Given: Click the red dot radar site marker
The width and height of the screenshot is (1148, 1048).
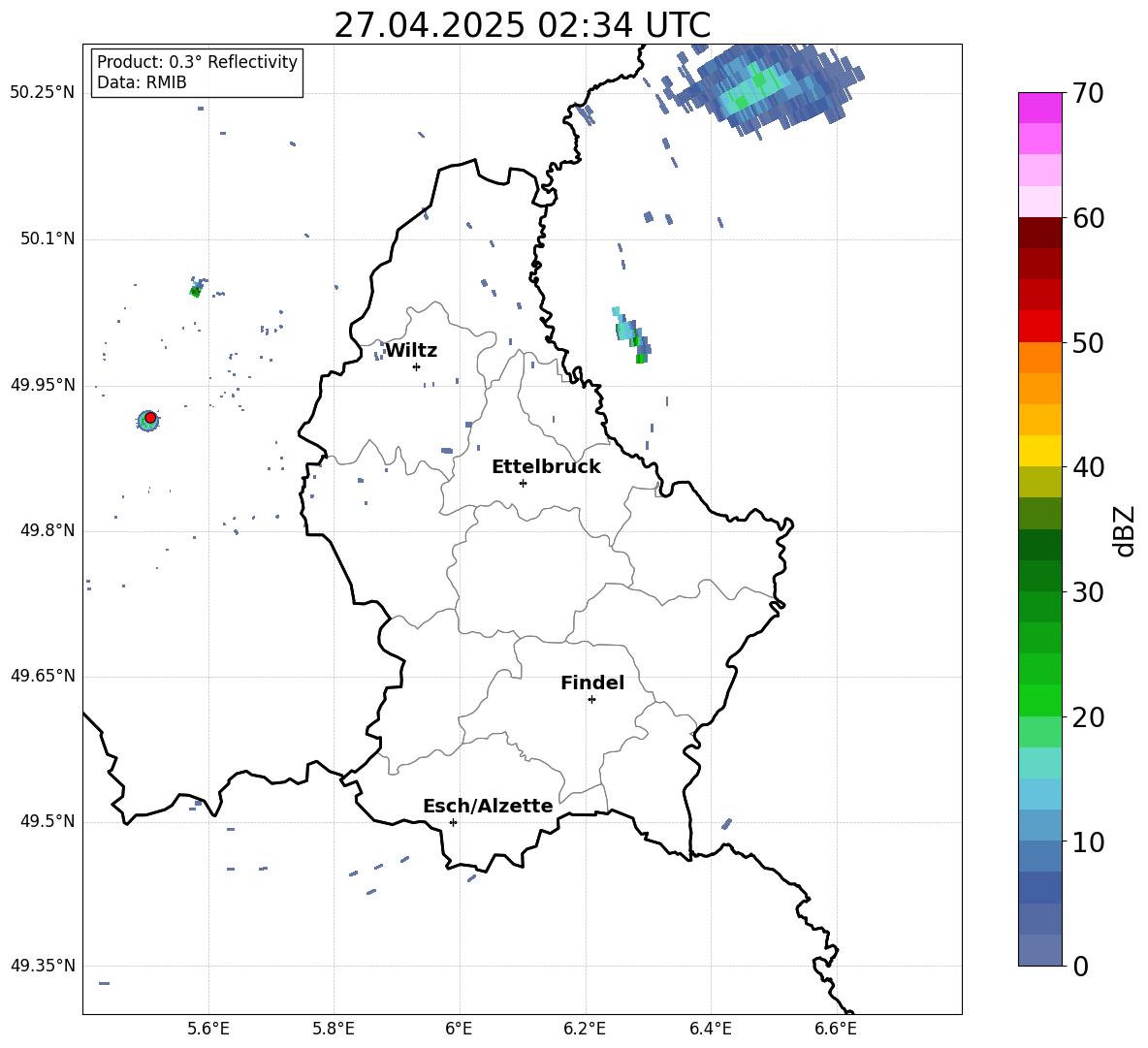Looking at the screenshot, I should 150,418.
